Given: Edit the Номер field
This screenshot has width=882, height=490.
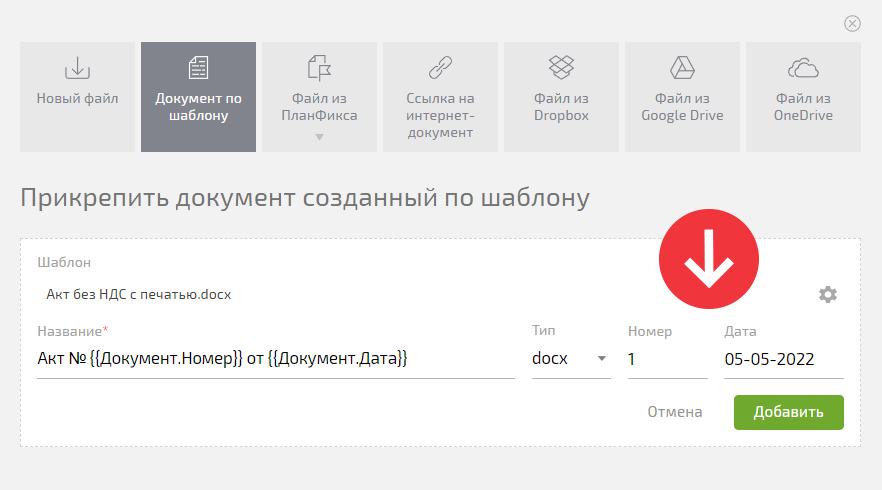Looking at the screenshot, I should click(x=668, y=359).
